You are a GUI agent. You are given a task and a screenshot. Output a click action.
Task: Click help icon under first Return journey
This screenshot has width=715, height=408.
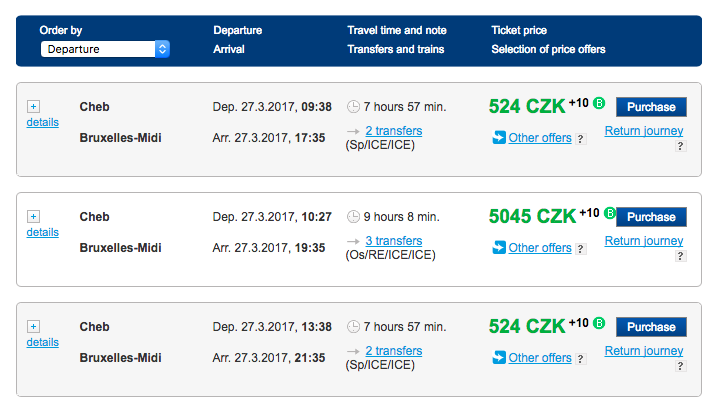point(680,146)
